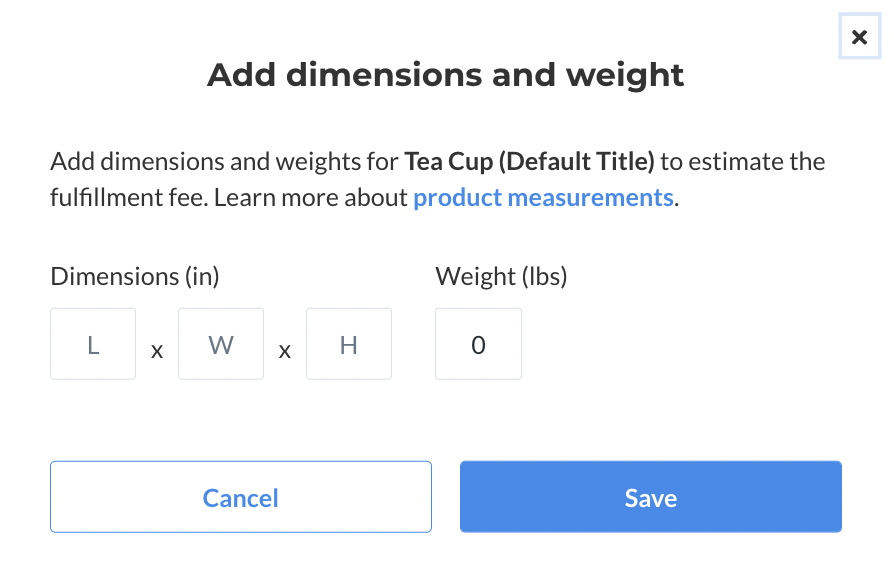Click the Weight (lbs) label
Image resolution: width=894 pixels, height=584 pixels.
click(x=501, y=277)
